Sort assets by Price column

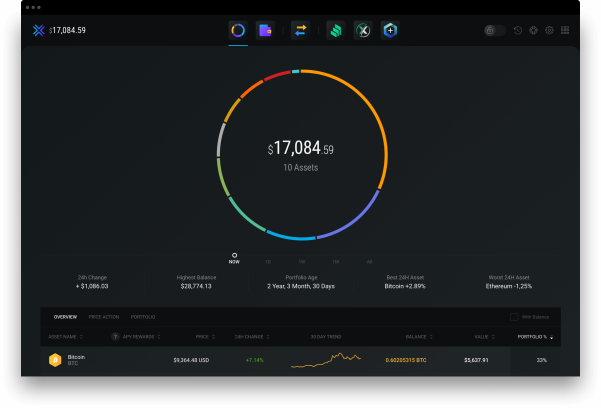pos(205,337)
